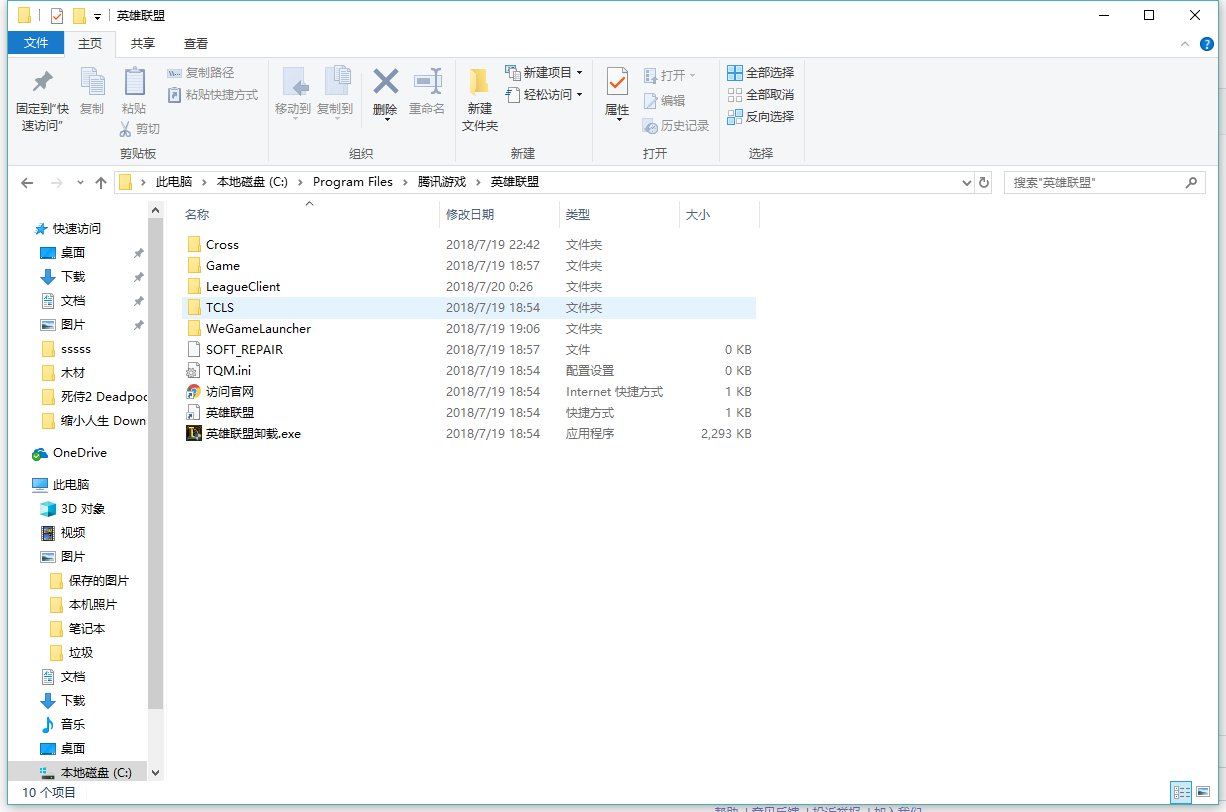Switch to details view in status bar
Screen dimensions: 1226x812
point(1181,791)
